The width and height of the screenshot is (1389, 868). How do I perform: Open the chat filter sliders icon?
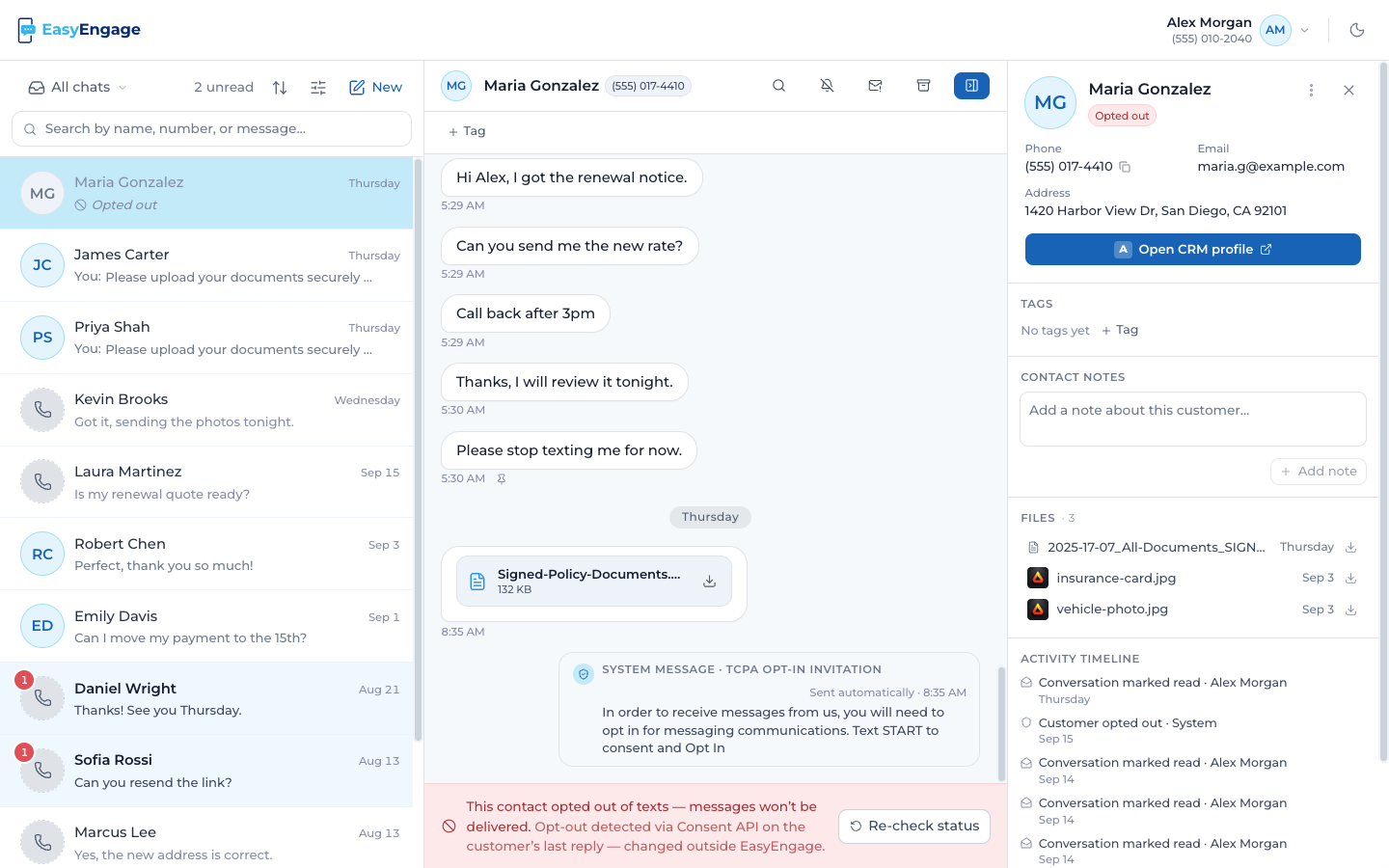click(x=318, y=87)
